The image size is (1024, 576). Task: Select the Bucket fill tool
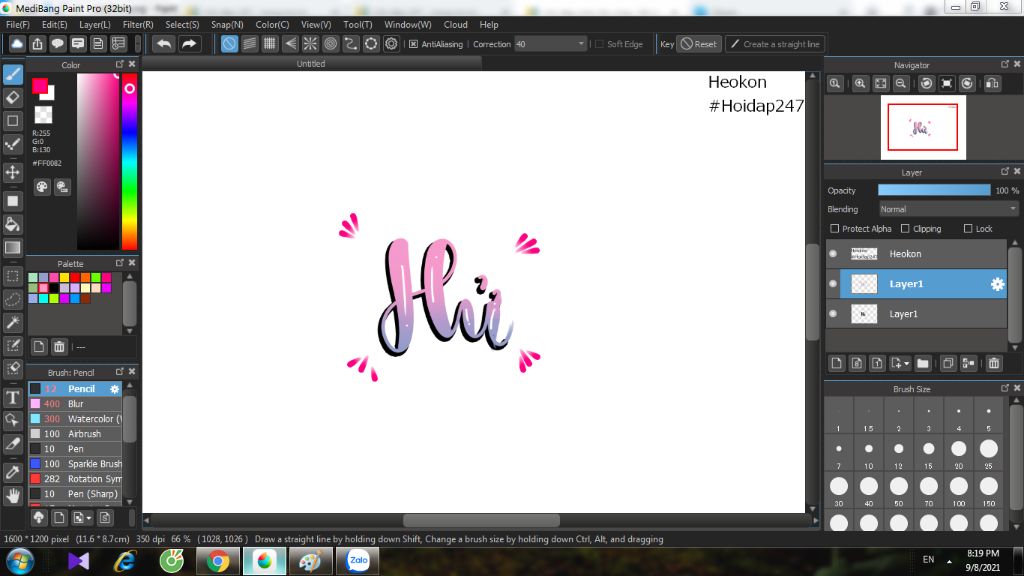coord(12,225)
